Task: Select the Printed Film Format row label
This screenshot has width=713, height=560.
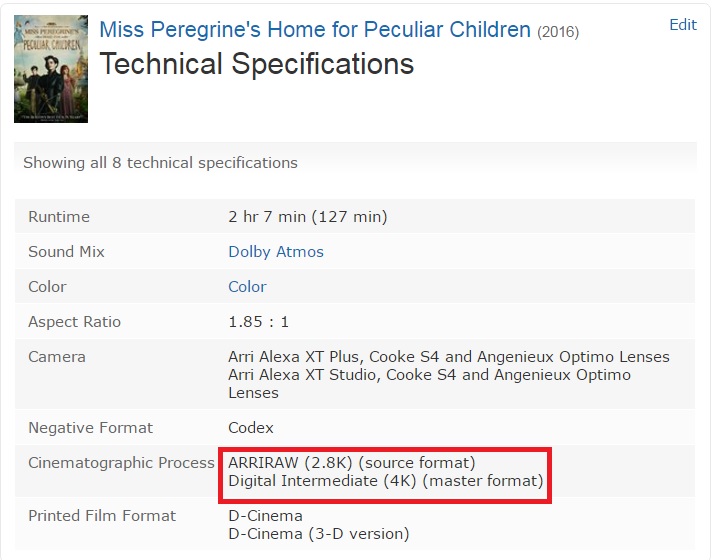Action: 102,516
